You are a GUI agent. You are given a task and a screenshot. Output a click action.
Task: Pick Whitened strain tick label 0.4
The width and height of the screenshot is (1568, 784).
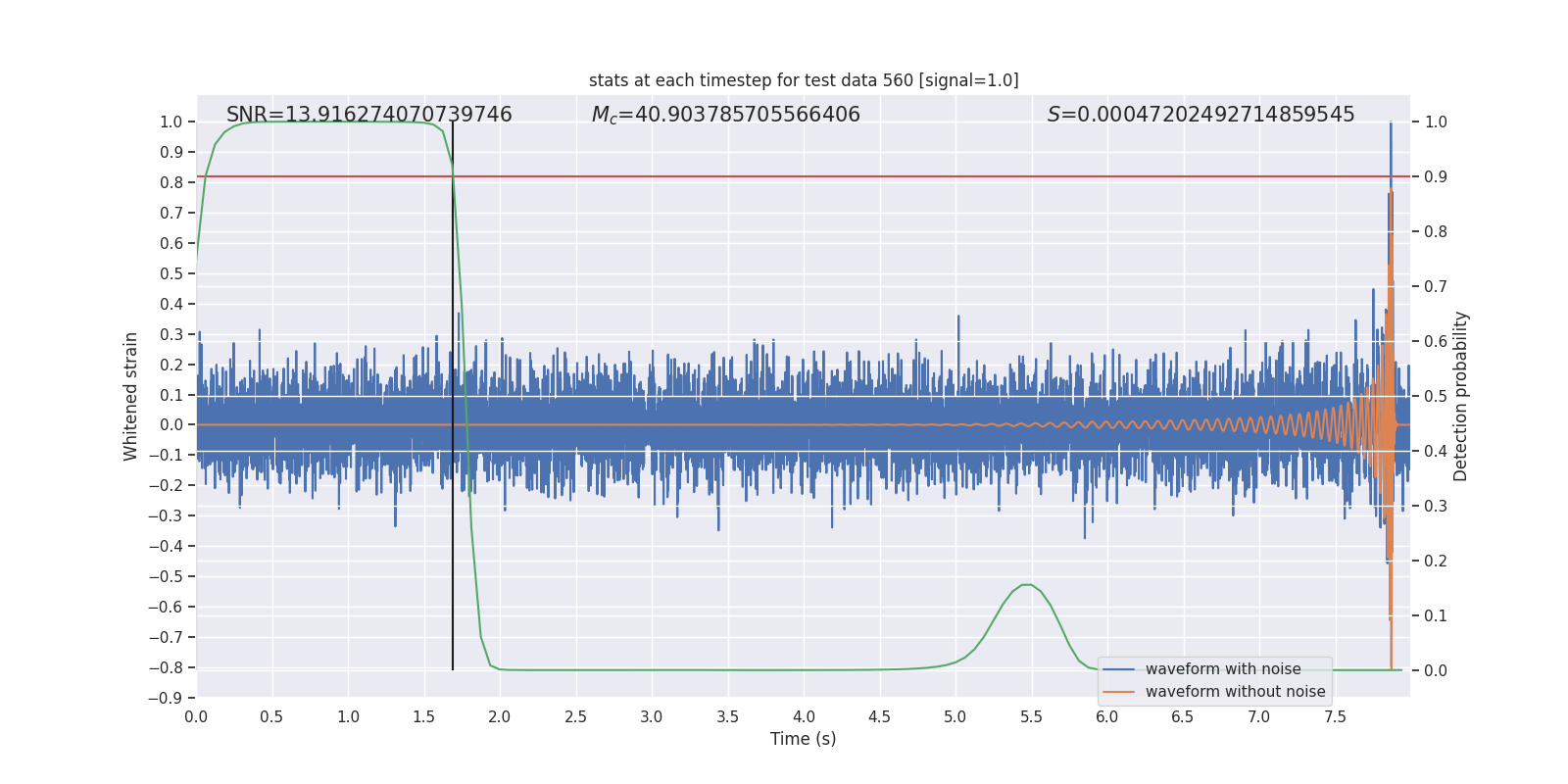coord(171,304)
